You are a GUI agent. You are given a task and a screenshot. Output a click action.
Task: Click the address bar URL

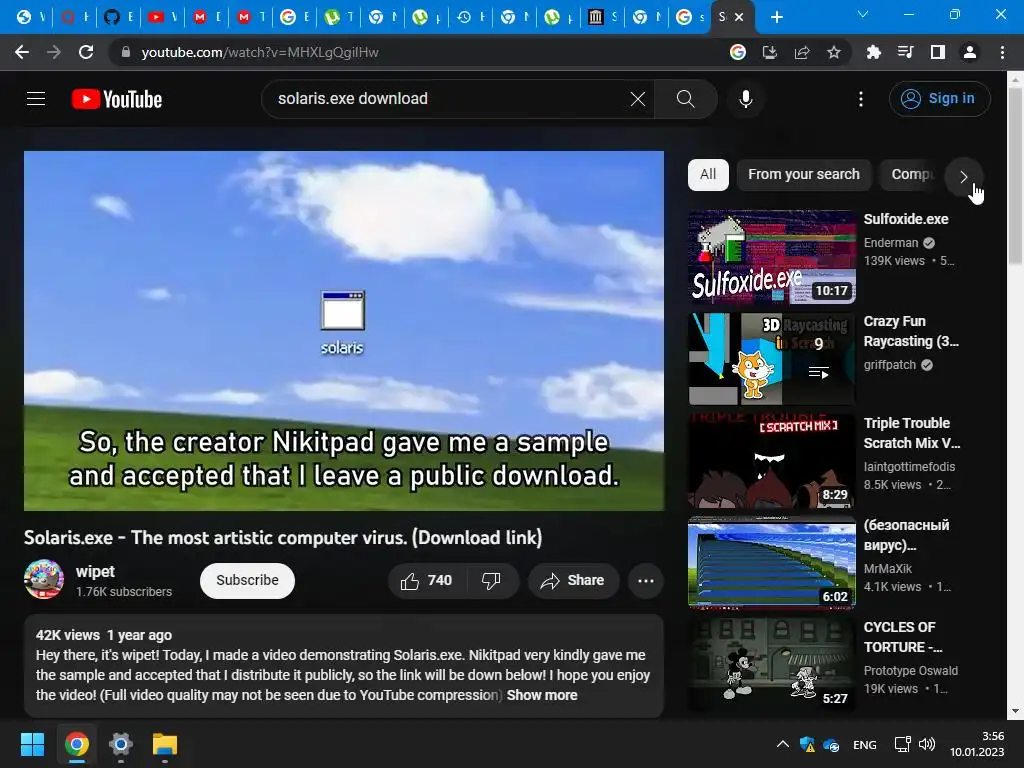coord(259,52)
